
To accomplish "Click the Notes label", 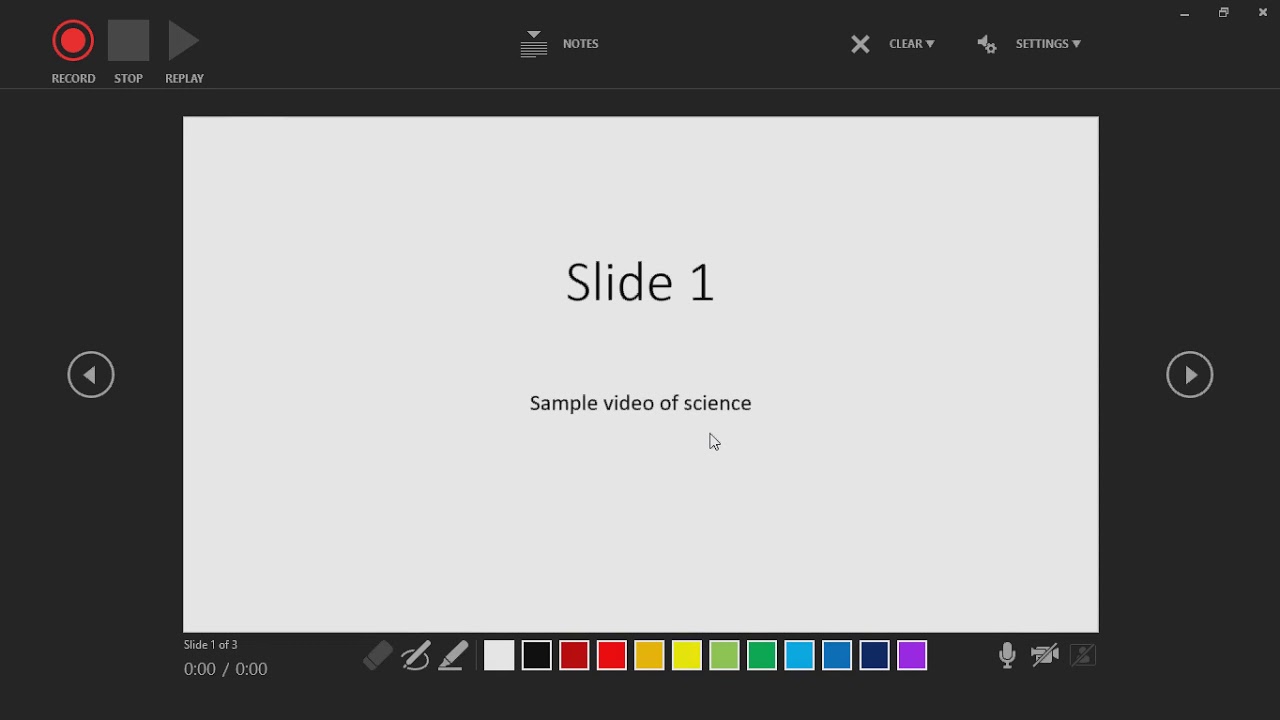I will tap(581, 44).
